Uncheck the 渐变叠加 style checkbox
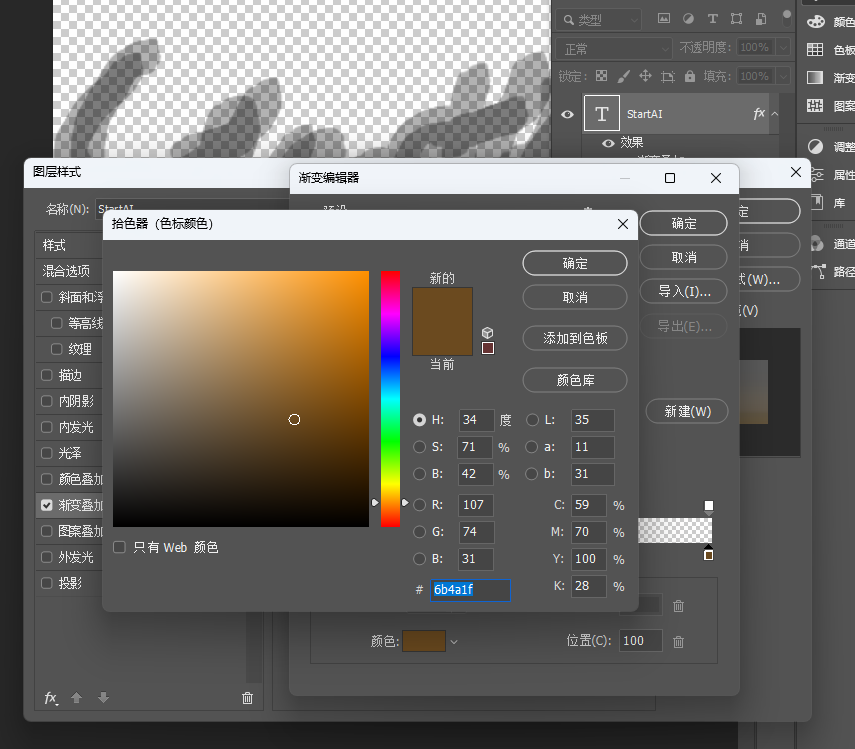This screenshot has height=749, width=855. coord(47,505)
